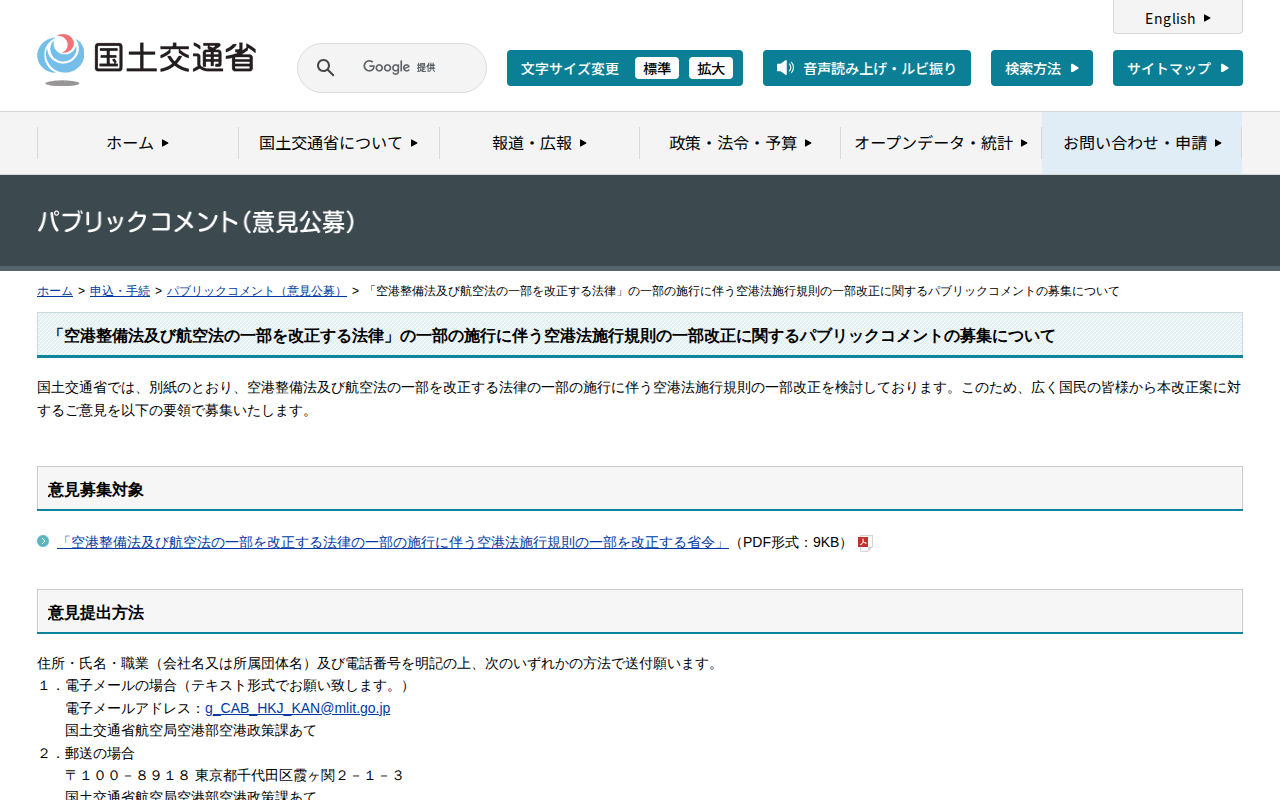This screenshot has width=1280, height=800.
Task: Open the ホーム navigation item
Action: click(x=138, y=143)
